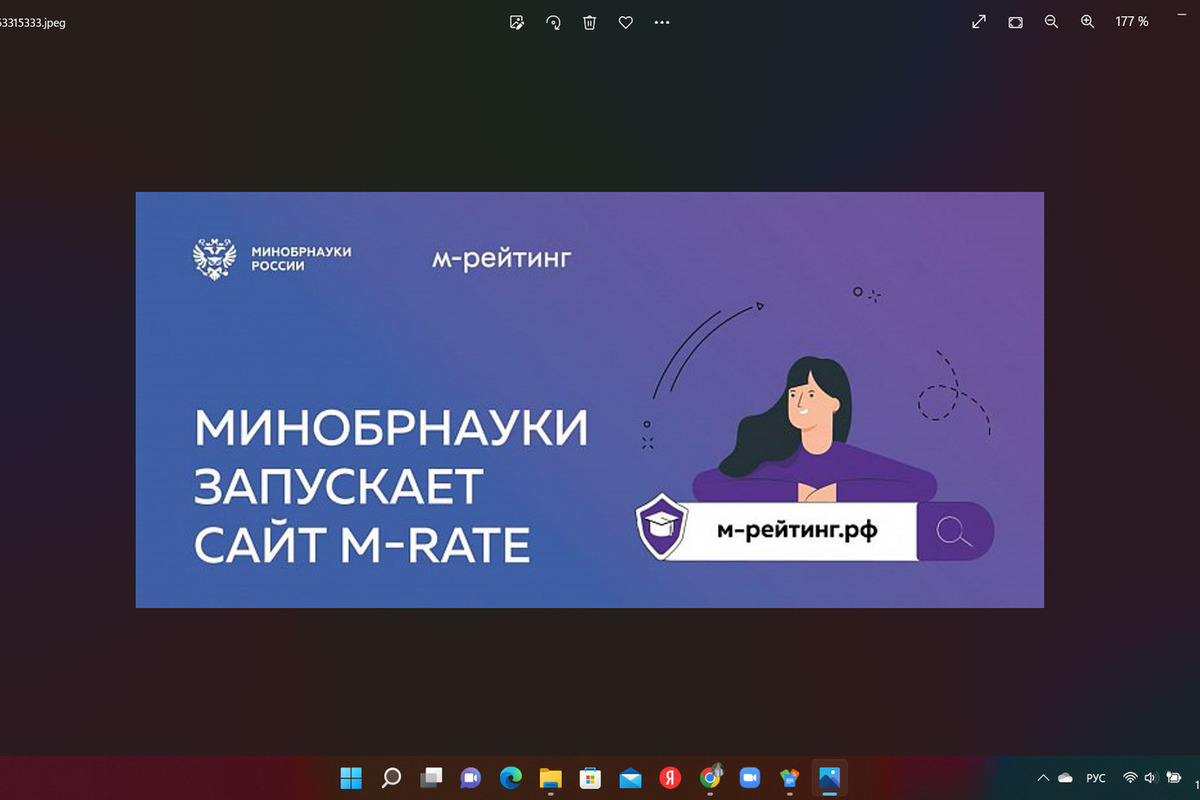
Task: Delete the photo using the trash icon
Action: pos(590,22)
